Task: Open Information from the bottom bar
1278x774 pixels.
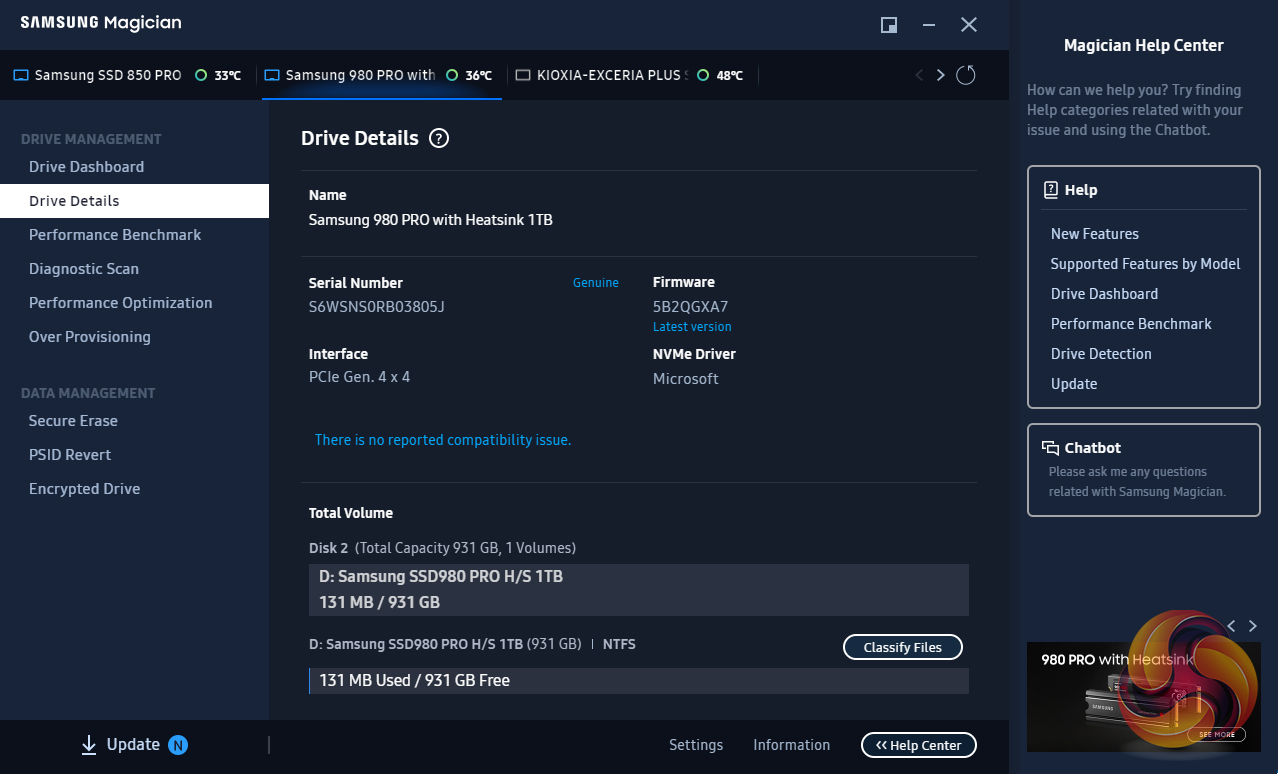Action: 791,745
